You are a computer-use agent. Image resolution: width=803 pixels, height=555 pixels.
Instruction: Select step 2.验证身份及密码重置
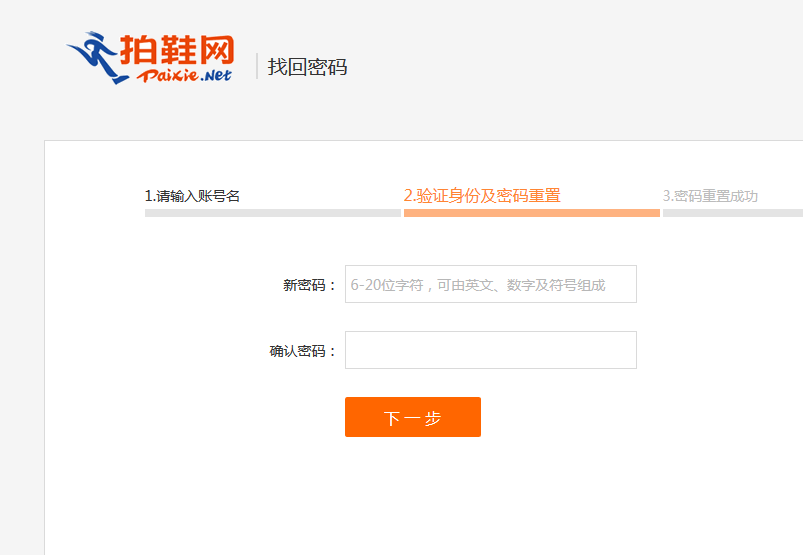pos(482,196)
